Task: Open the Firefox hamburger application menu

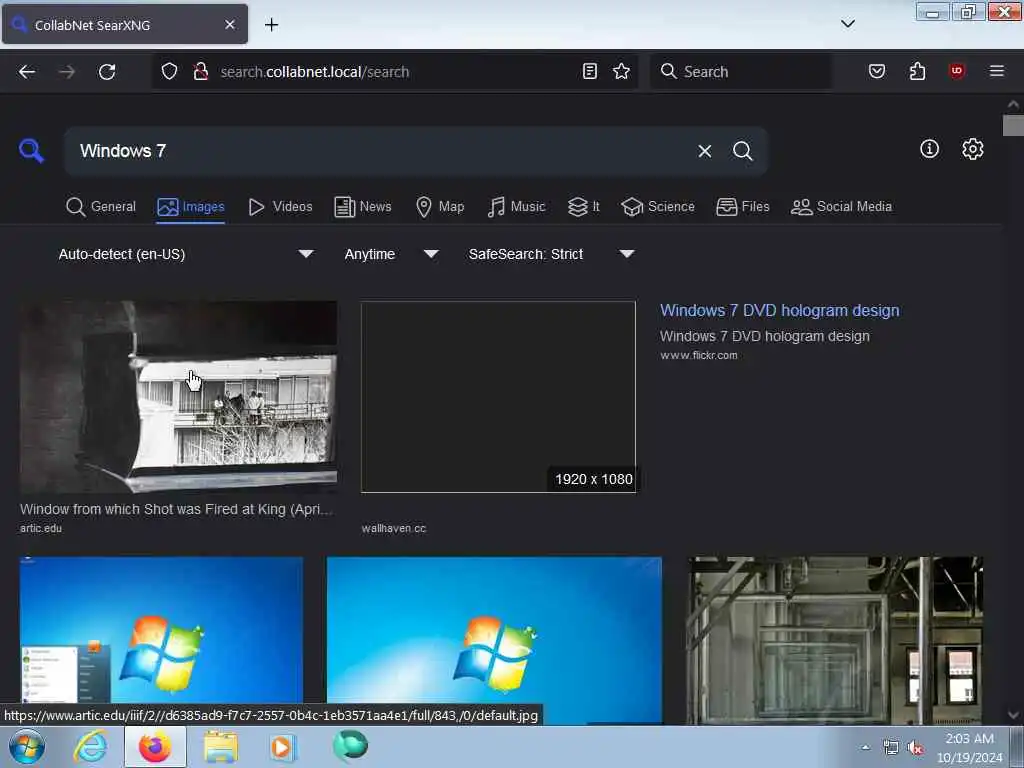Action: [x=997, y=71]
